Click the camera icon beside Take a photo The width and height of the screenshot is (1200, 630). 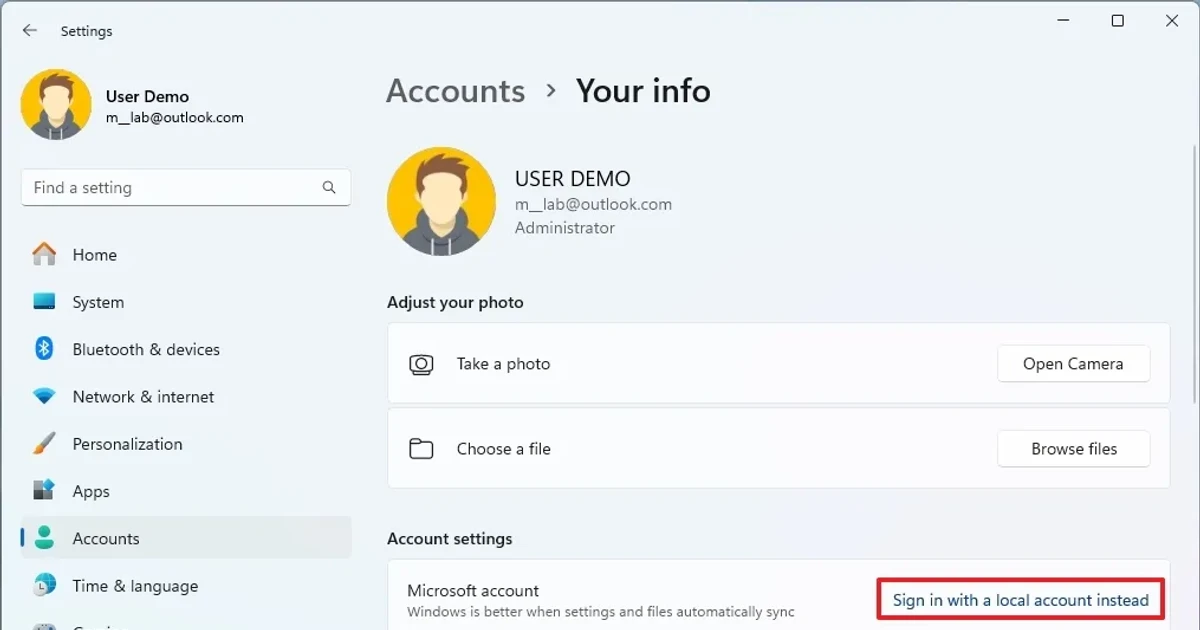422,364
